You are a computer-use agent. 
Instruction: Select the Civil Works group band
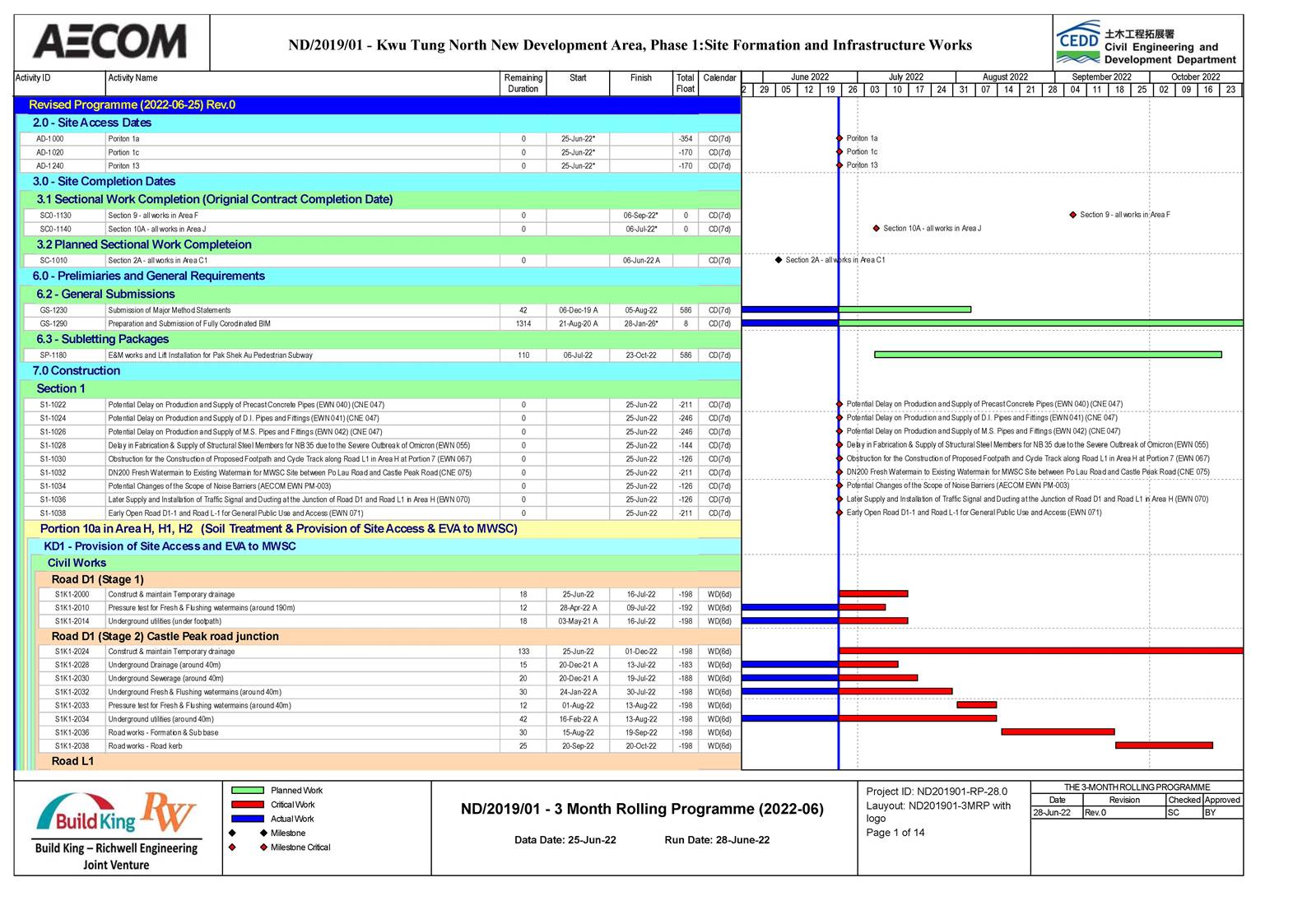(386, 563)
